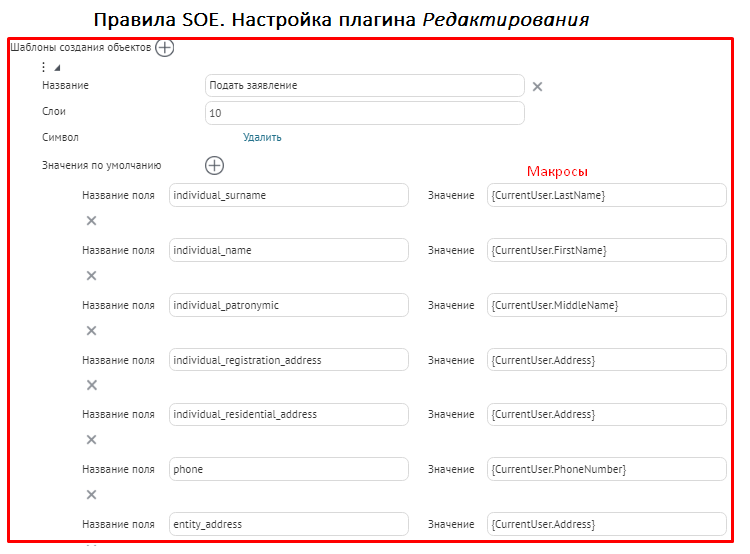This screenshot has width=750, height=554.
Task: Click the {CurrentUser.PhoneNumber} value field
Action: (x=606, y=469)
